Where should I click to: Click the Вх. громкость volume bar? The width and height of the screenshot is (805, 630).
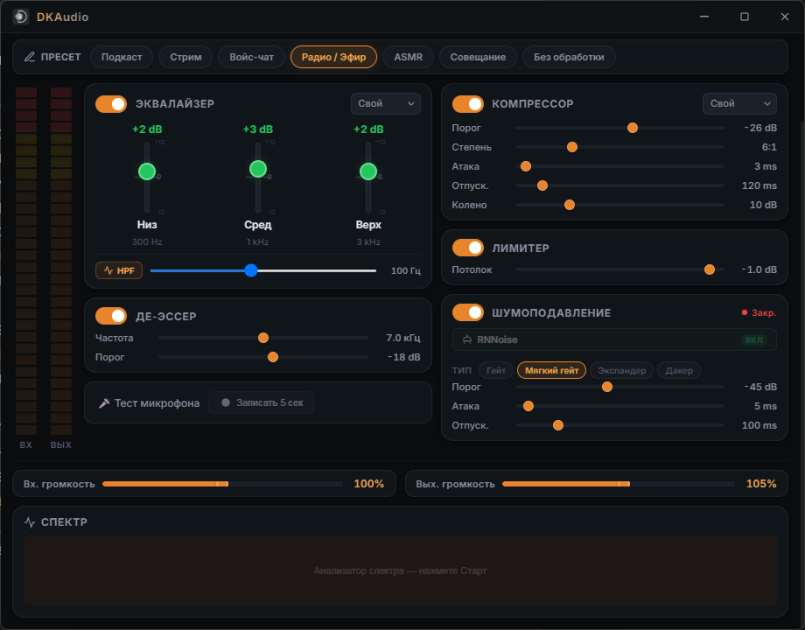pyautogui.click(x=222, y=484)
